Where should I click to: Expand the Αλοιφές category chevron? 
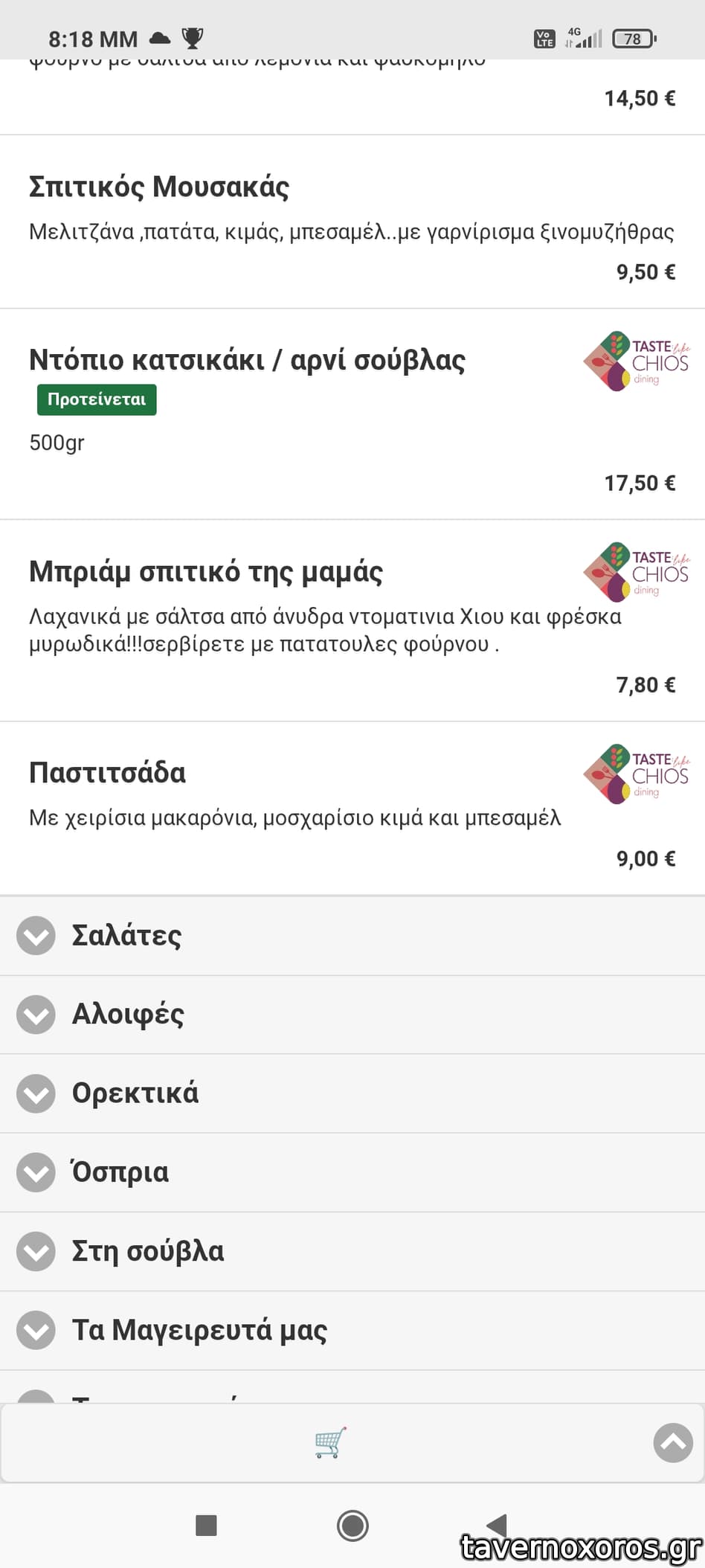tap(36, 1014)
